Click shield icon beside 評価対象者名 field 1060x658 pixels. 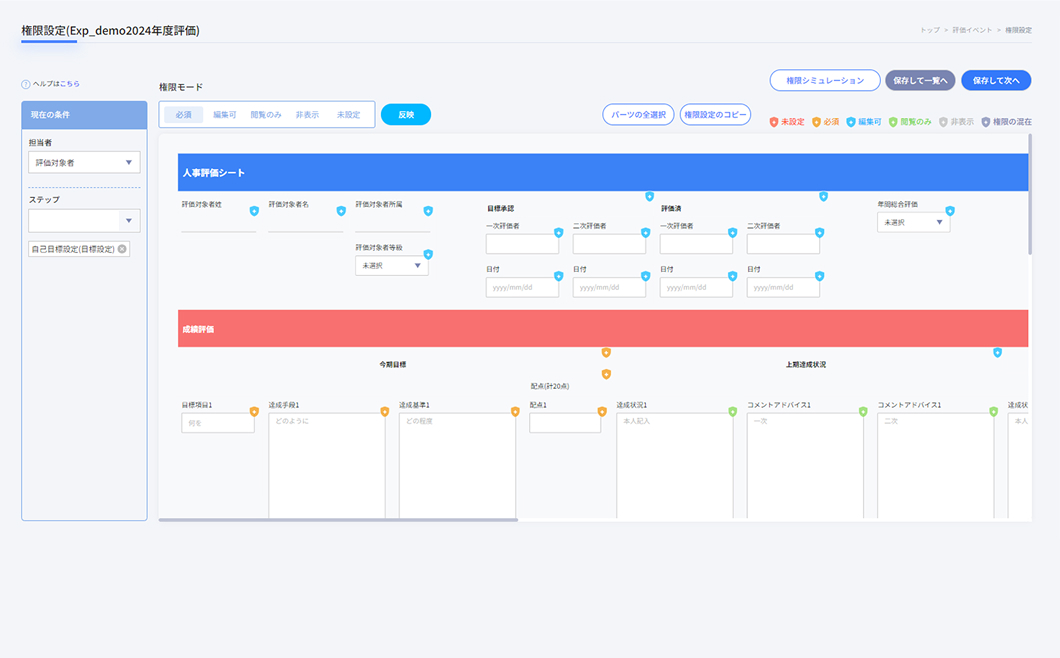click(341, 211)
